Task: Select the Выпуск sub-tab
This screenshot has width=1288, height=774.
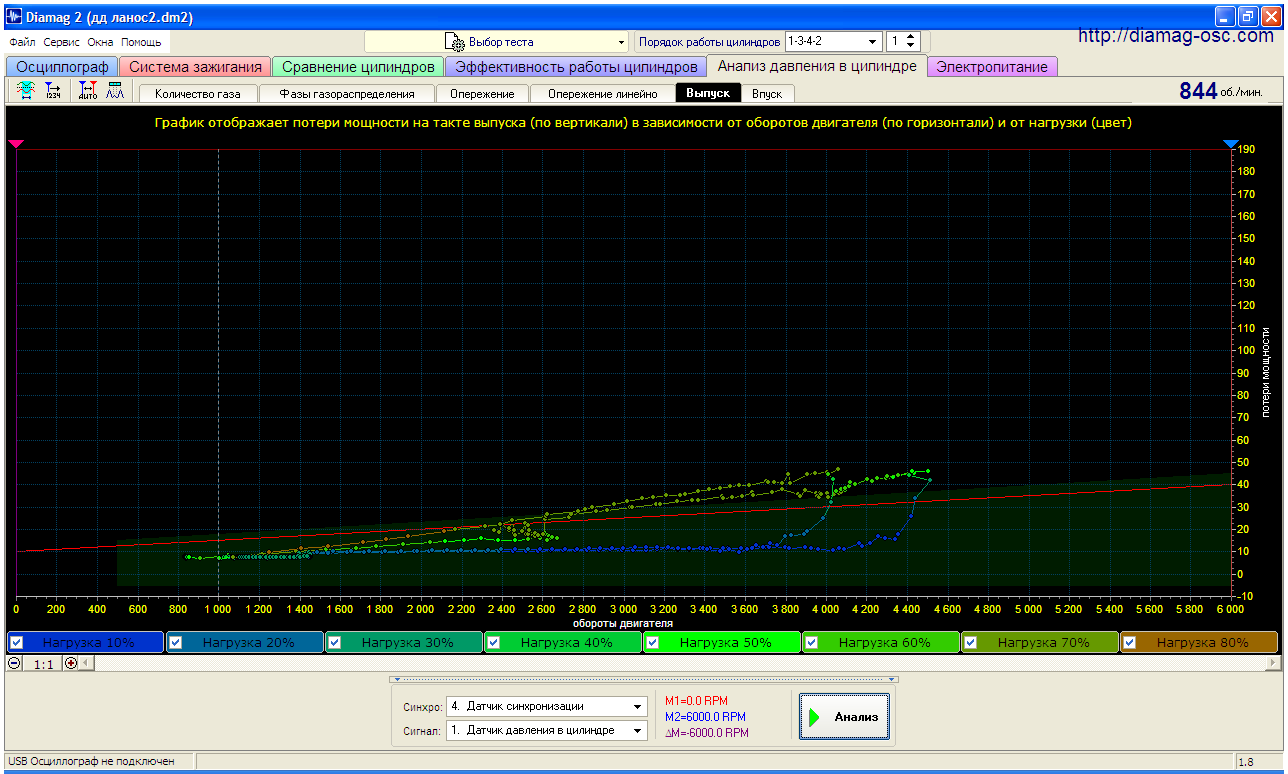Action: tap(708, 93)
